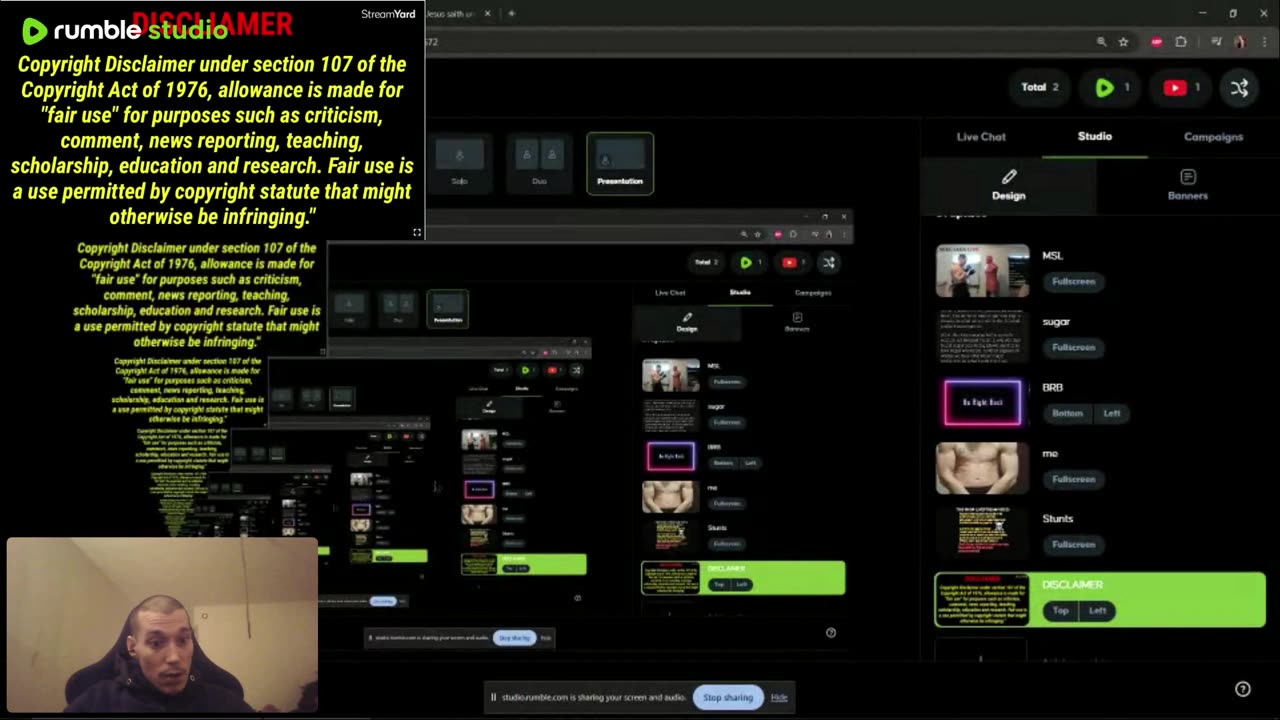Screen dimensions: 1280x720
Task: Click the BRB overlay thumbnail
Action: tap(982, 402)
